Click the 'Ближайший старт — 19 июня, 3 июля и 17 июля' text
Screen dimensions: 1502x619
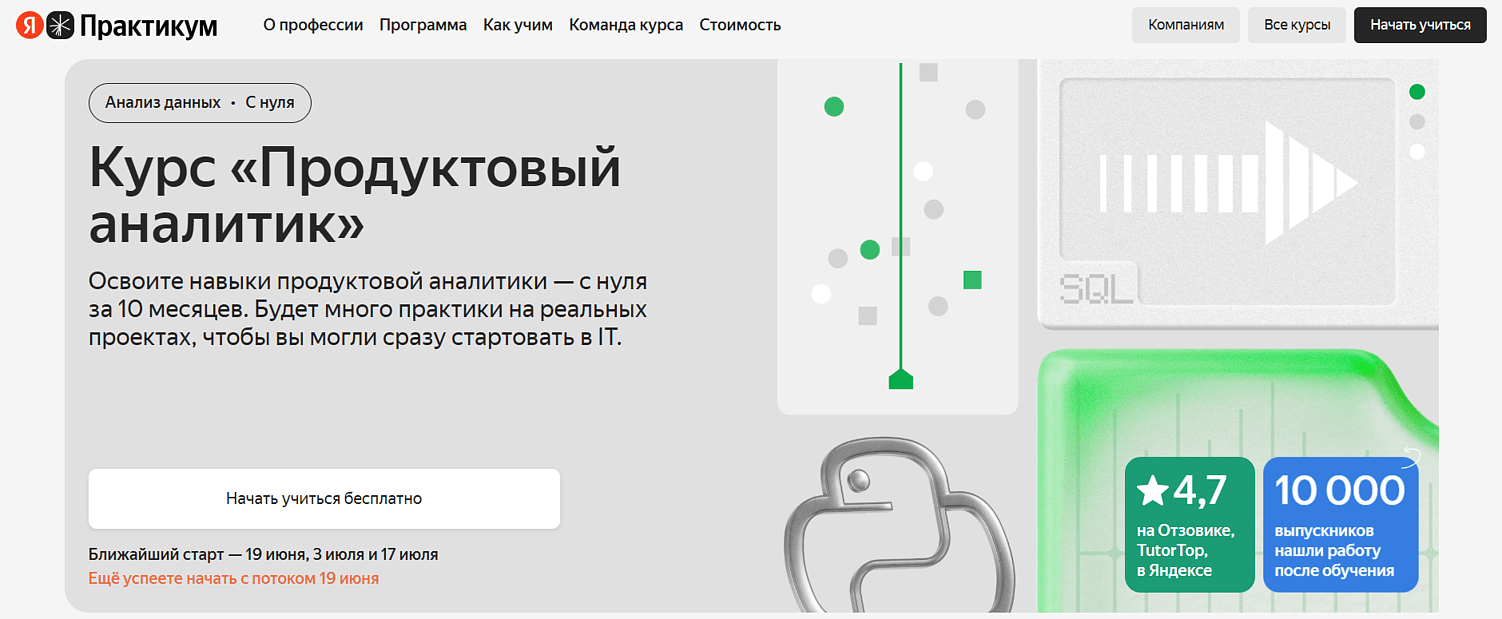pyautogui.click(x=263, y=554)
